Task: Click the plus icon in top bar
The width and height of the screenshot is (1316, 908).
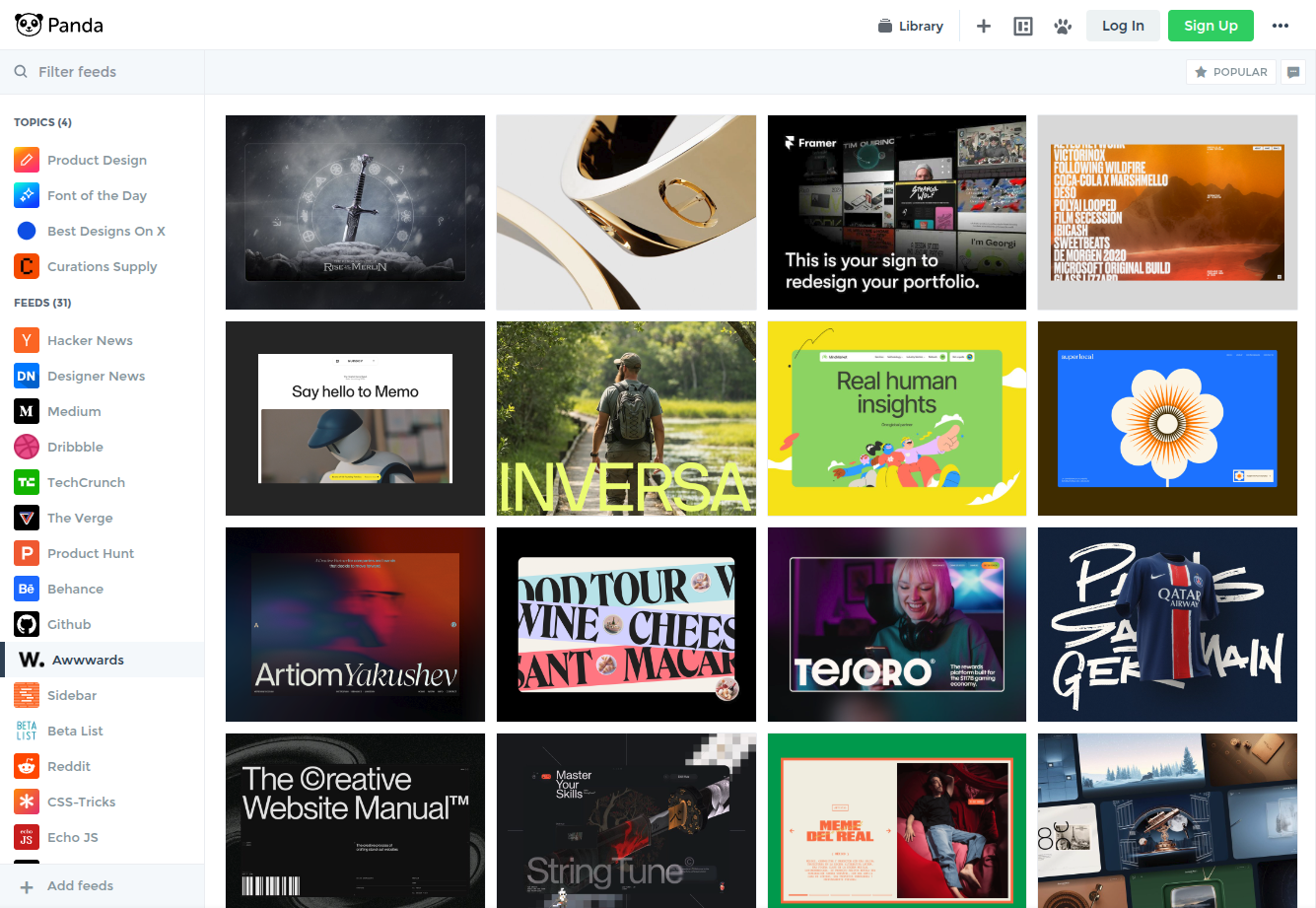Action: (983, 26)
